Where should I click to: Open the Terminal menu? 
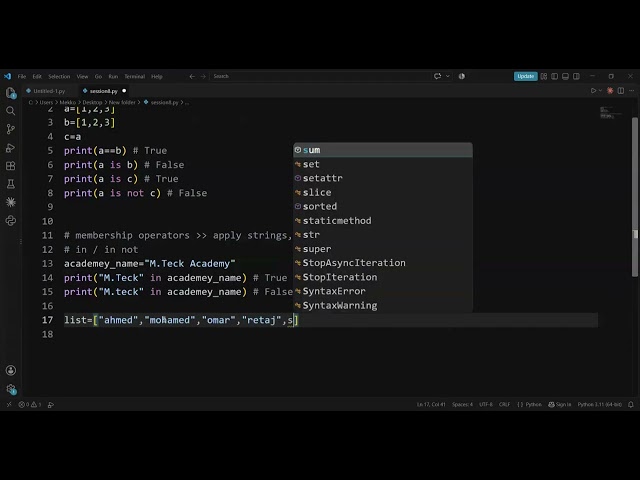pos(135,76)
